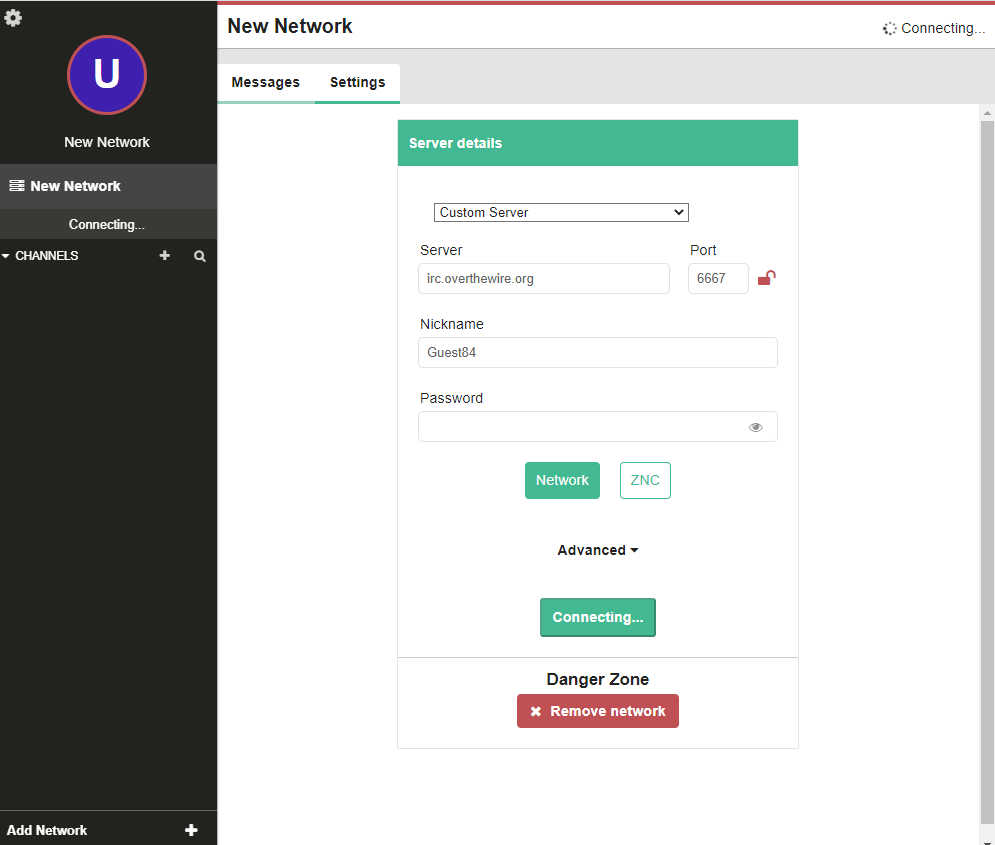Click the vertical scrollbar on the right
This screenshot has height=845, width=995.
(987, 473)
